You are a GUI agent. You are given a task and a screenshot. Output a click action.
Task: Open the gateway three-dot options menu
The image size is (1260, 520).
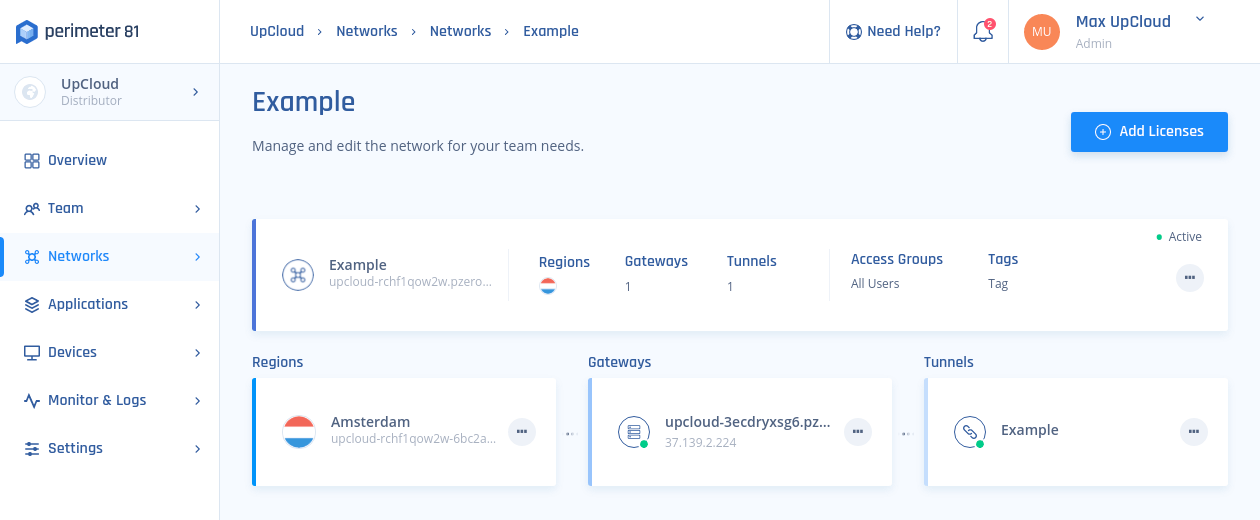click(x=857, y=432)
